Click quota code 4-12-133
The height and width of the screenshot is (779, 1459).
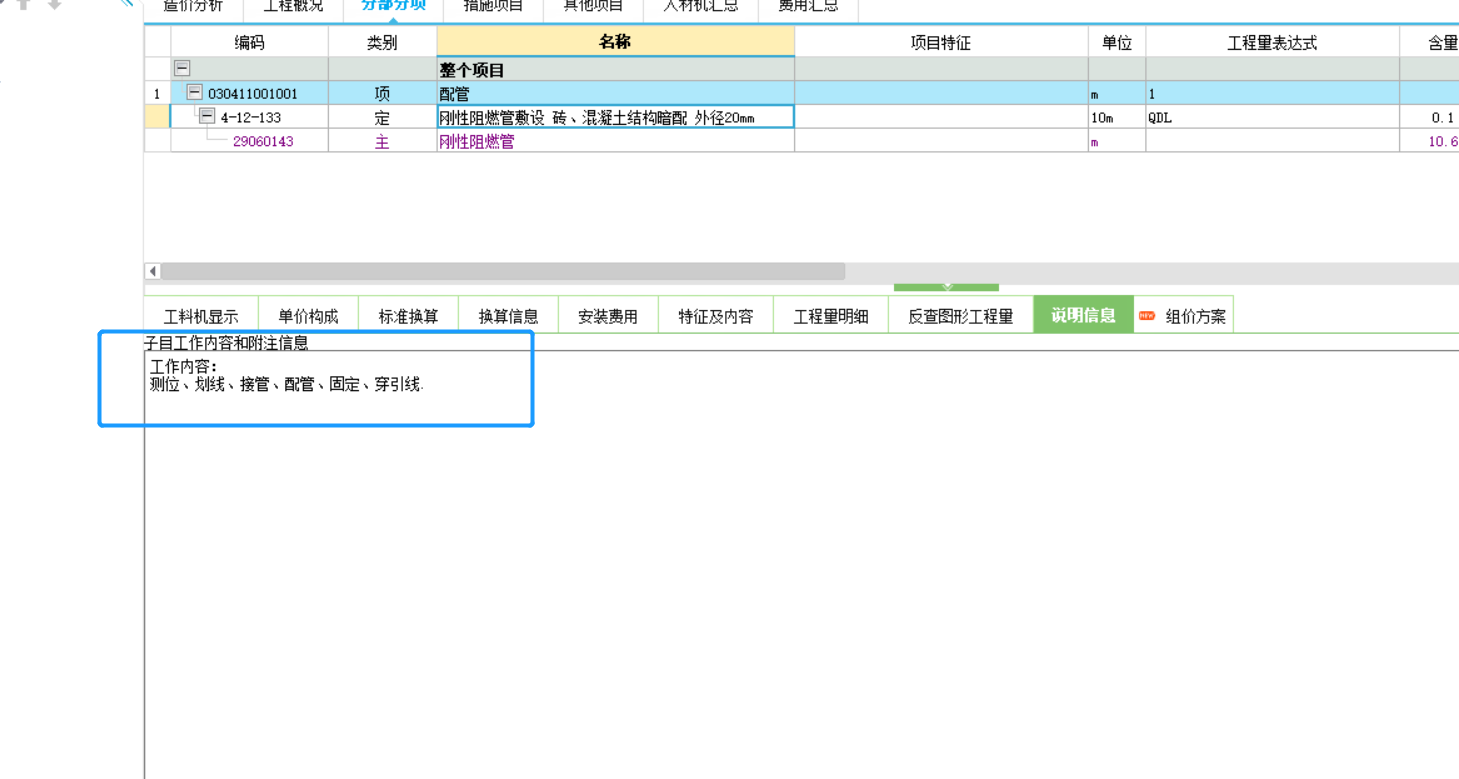[251, 117]
